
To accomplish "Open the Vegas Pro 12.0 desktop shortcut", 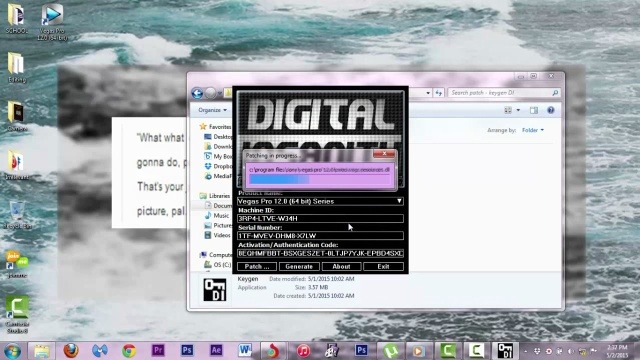I will (x=52, y=21).
